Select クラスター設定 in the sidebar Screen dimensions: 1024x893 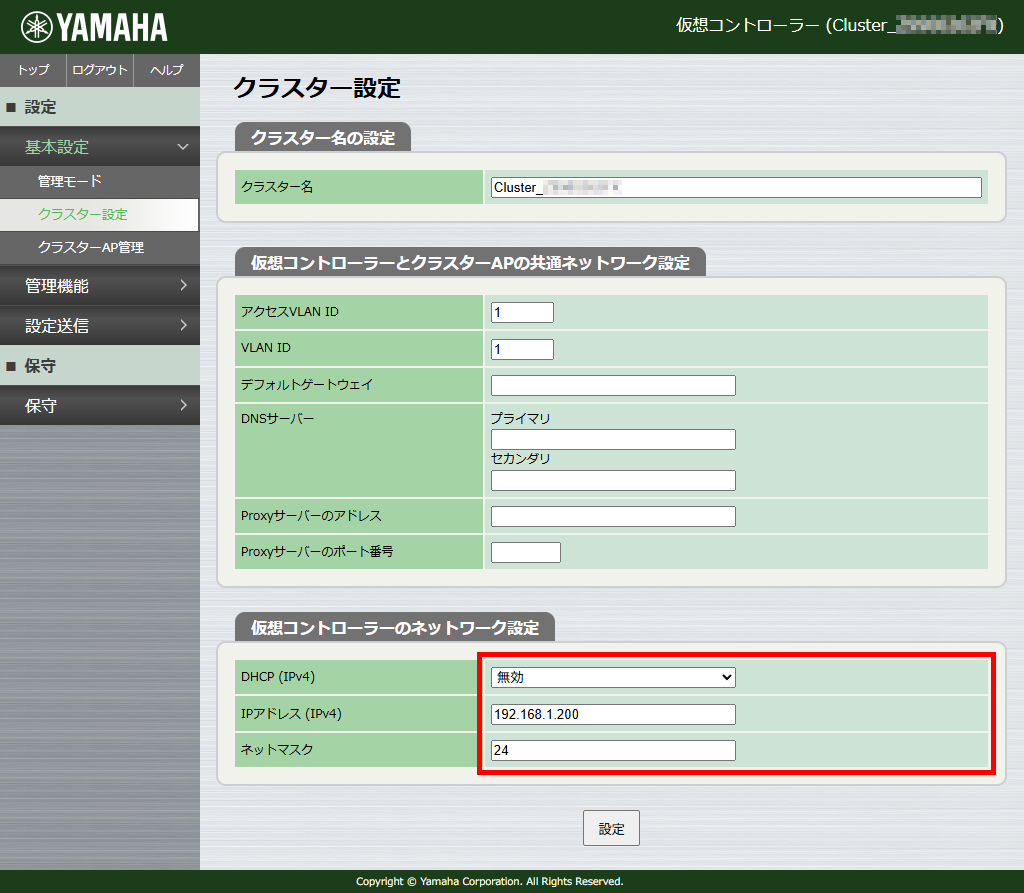click(x=99, y=215)
